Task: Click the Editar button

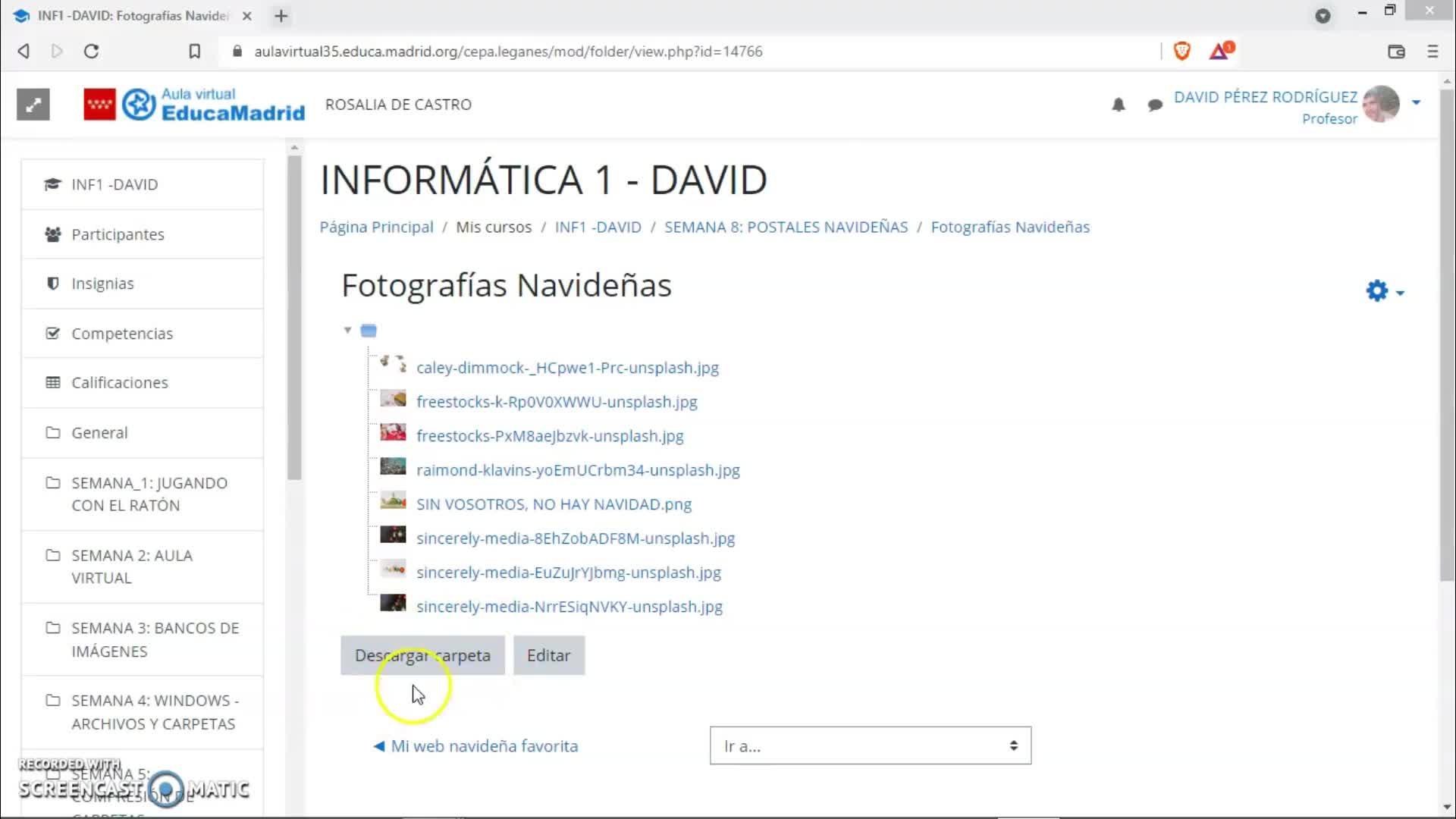Action: (x=548, y=655)
